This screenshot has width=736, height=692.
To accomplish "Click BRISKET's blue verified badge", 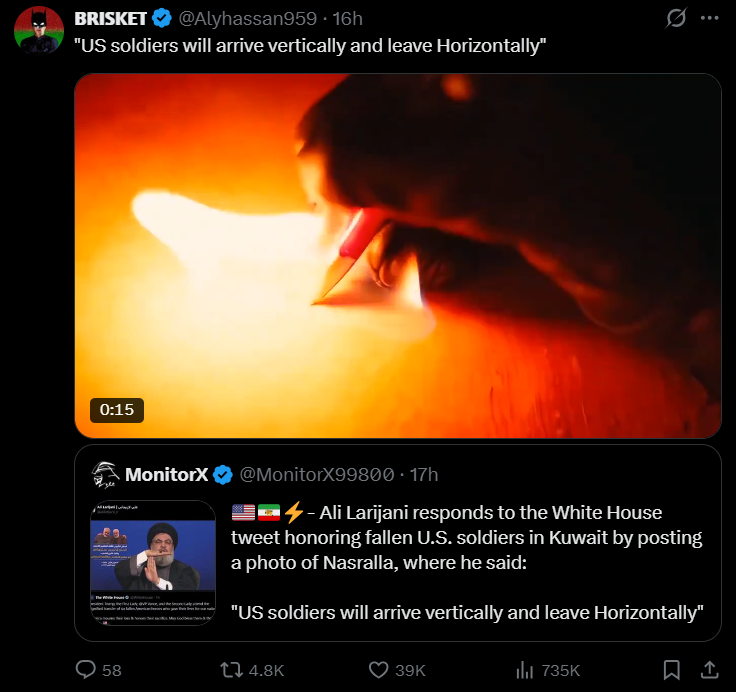I will pos(162,19).
